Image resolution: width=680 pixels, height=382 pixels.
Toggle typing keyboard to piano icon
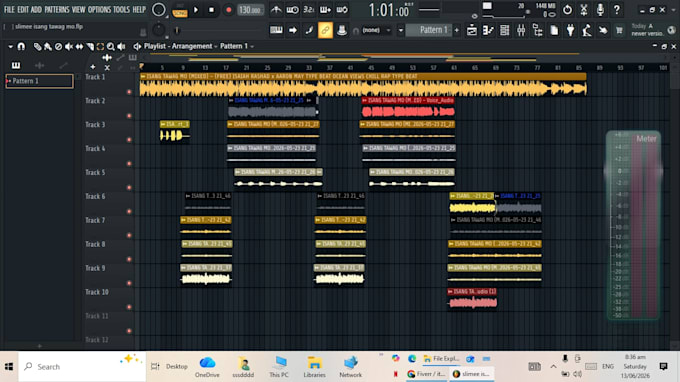pos(276,30)
